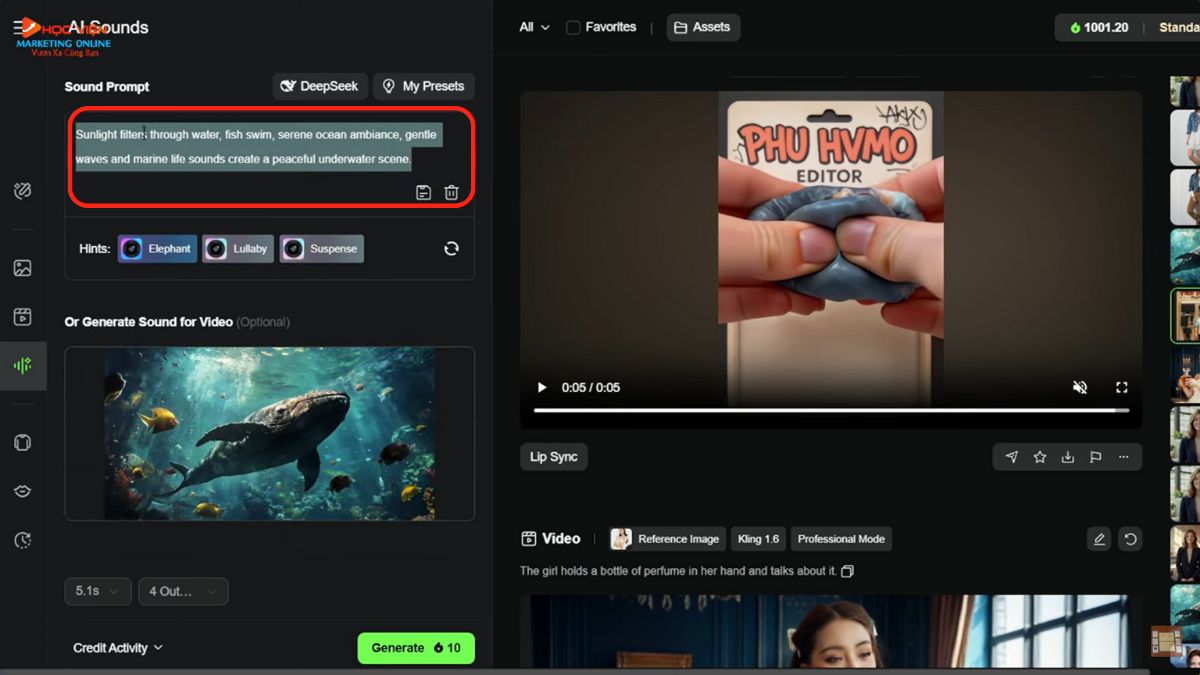Save the sound prompt as preset
The height and width of the screenshot is (675, 1200).
(423, 192)
